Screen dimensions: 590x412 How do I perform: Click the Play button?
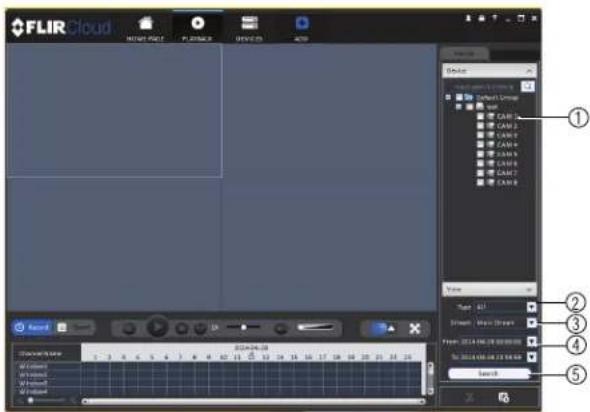tap(157, 327)
